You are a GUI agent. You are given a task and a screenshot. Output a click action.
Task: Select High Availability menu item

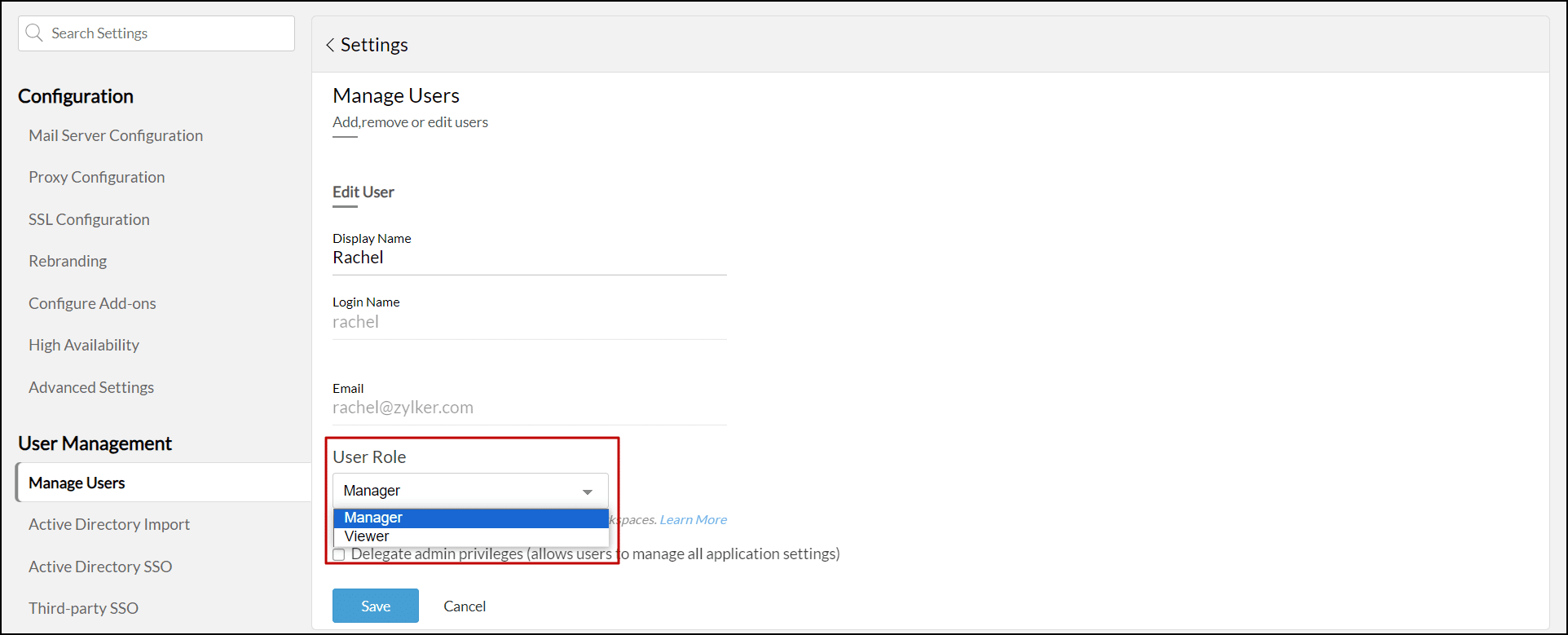84,345
